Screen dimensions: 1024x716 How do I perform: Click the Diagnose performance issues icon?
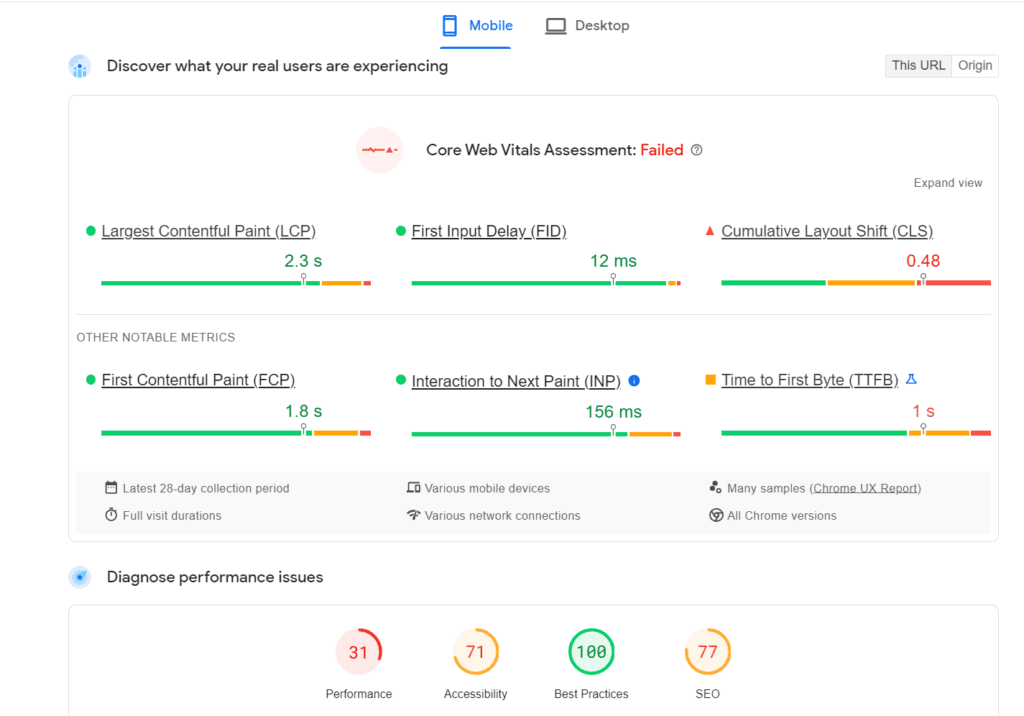80,577
